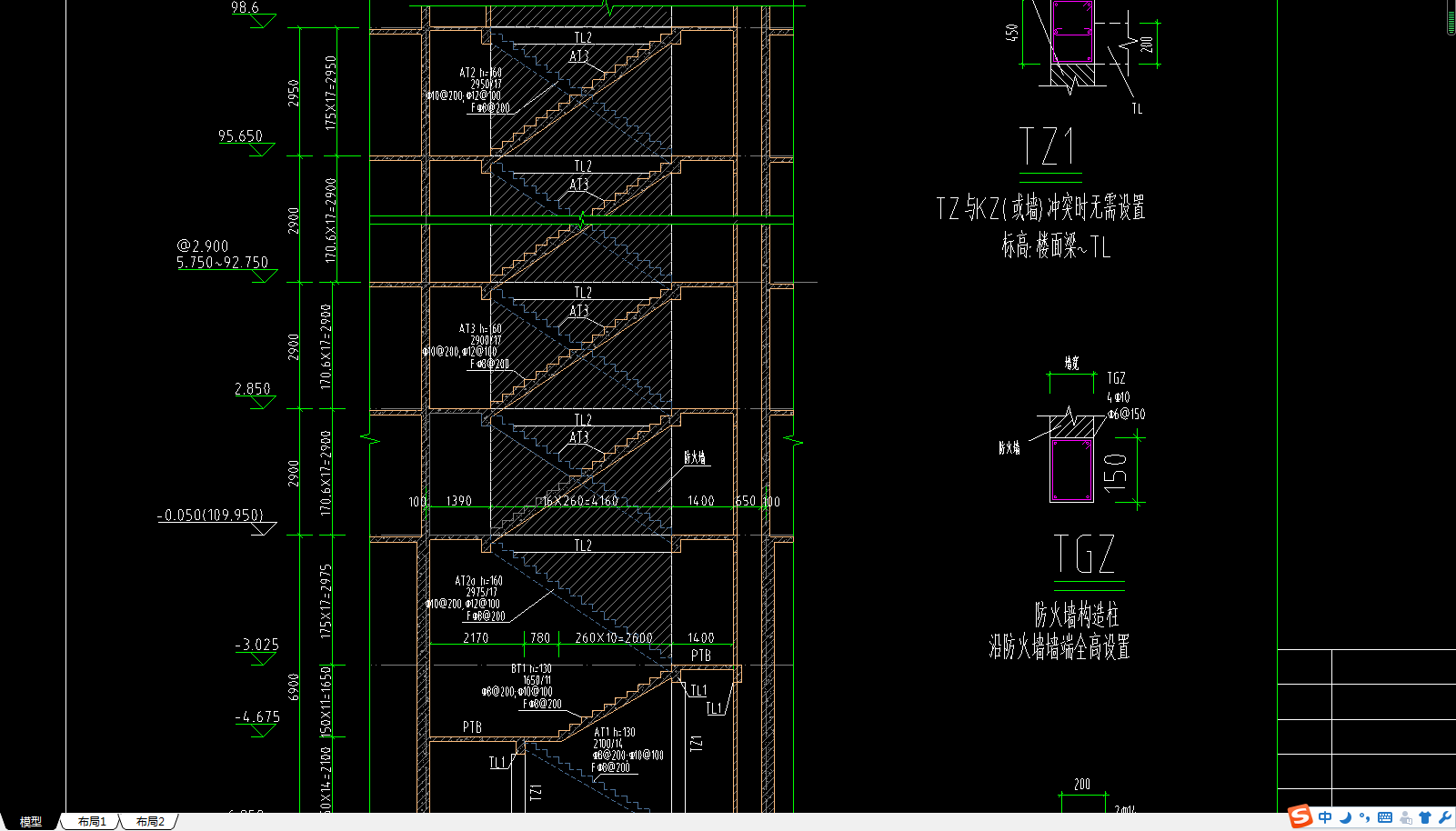
Task: Select the Φ6@150 stirrup annotation
Action: (1126, 415)
